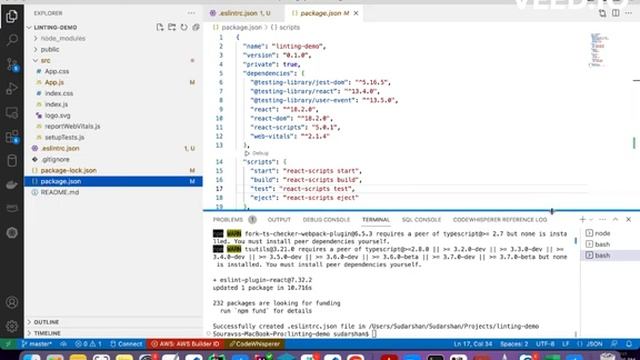Image resolution: width=640 pixels, height=360 pixels.
Task: Add a new terminal with plus icon
Action: pyautogui.click(x=582, y=220)
